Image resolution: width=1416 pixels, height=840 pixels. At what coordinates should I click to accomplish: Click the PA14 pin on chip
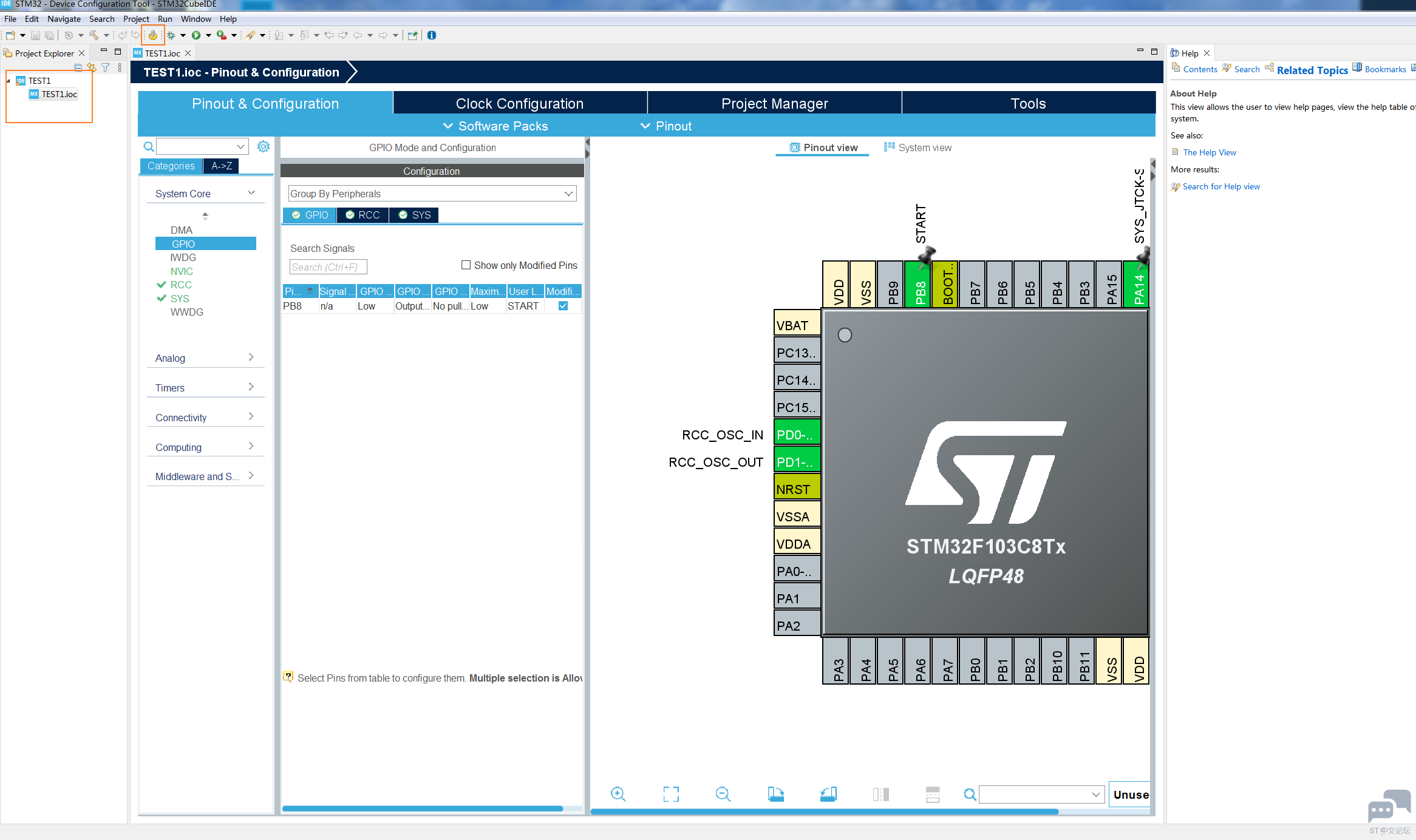[1137, 284]
